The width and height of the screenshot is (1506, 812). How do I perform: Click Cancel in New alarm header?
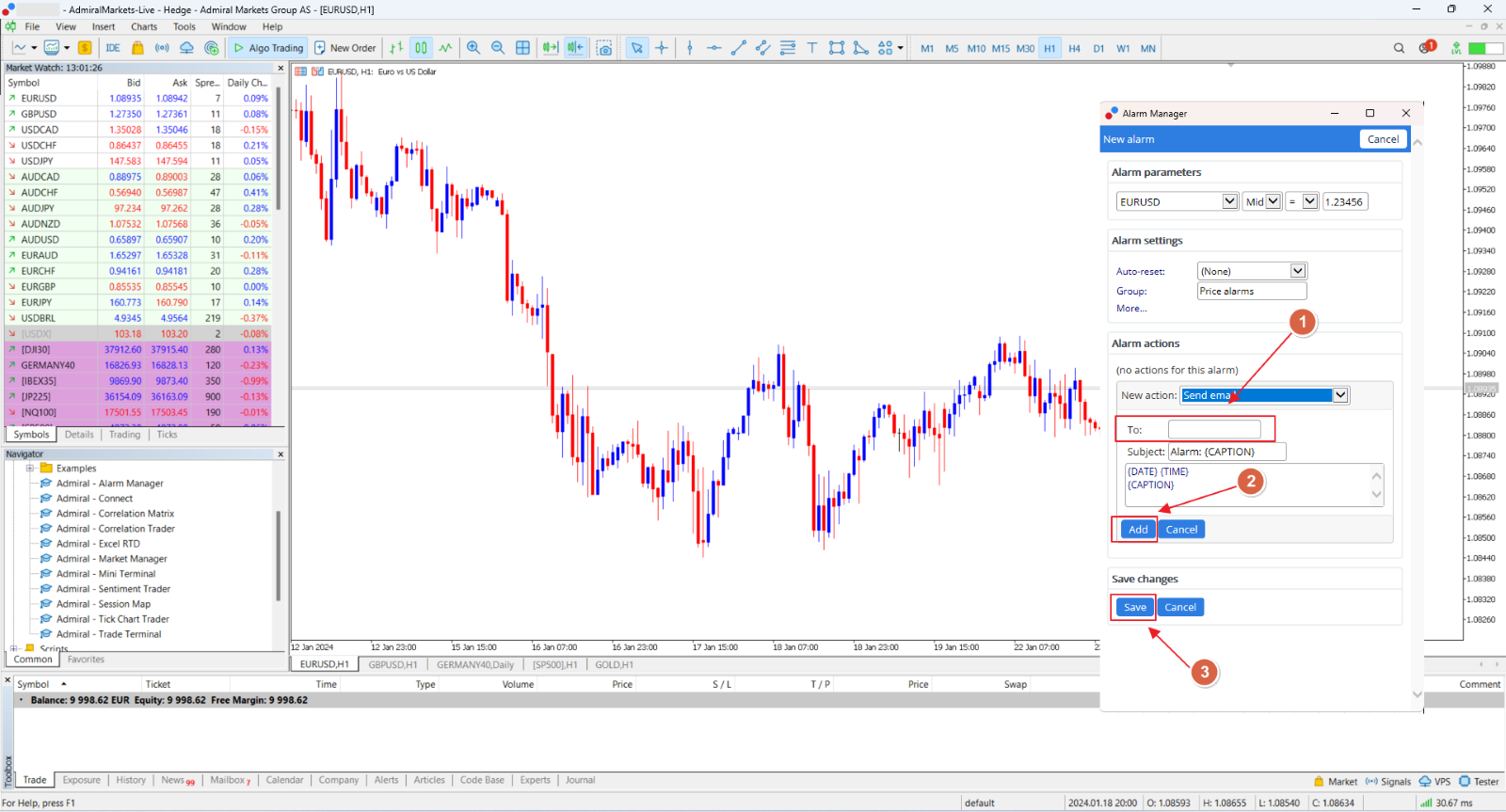click(1383, 139)
